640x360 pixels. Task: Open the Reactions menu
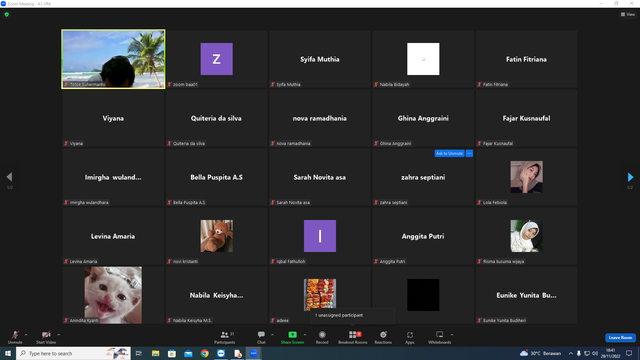tap(383, 337)
